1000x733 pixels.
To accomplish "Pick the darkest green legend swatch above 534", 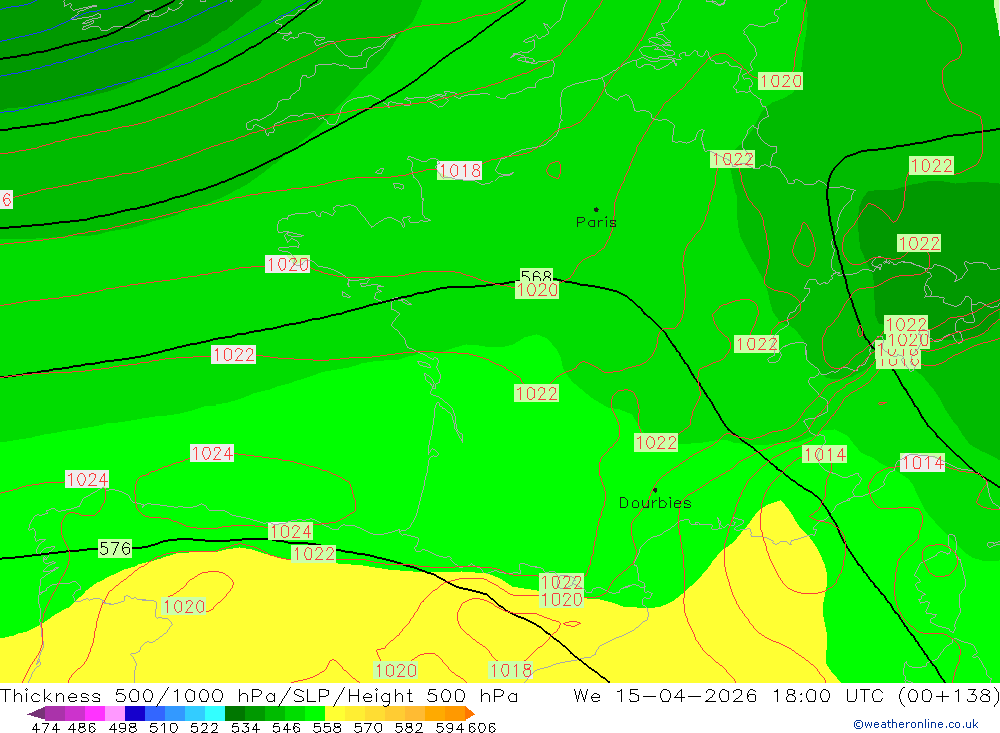I will (235, 713).
